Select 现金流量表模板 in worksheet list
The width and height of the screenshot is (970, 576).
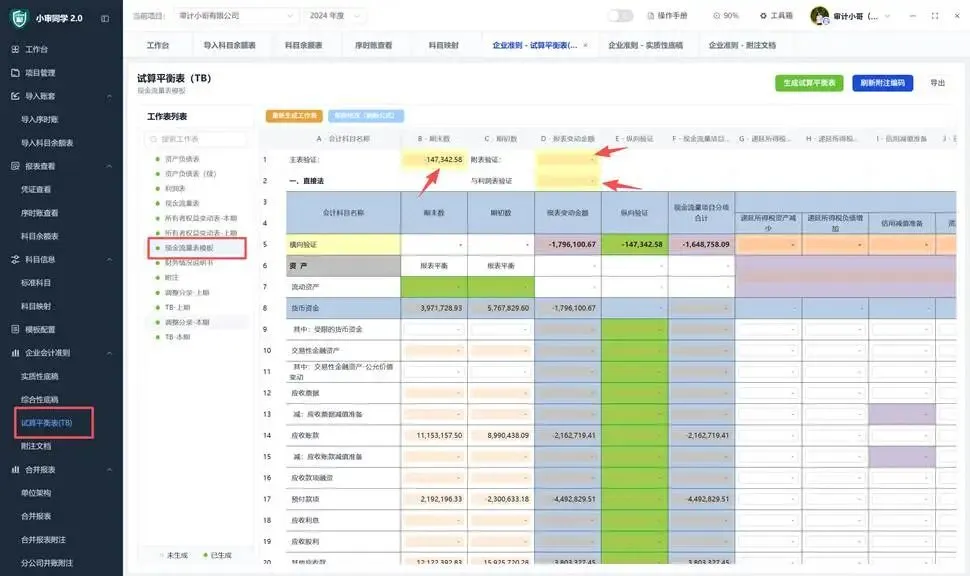point(189,247)
